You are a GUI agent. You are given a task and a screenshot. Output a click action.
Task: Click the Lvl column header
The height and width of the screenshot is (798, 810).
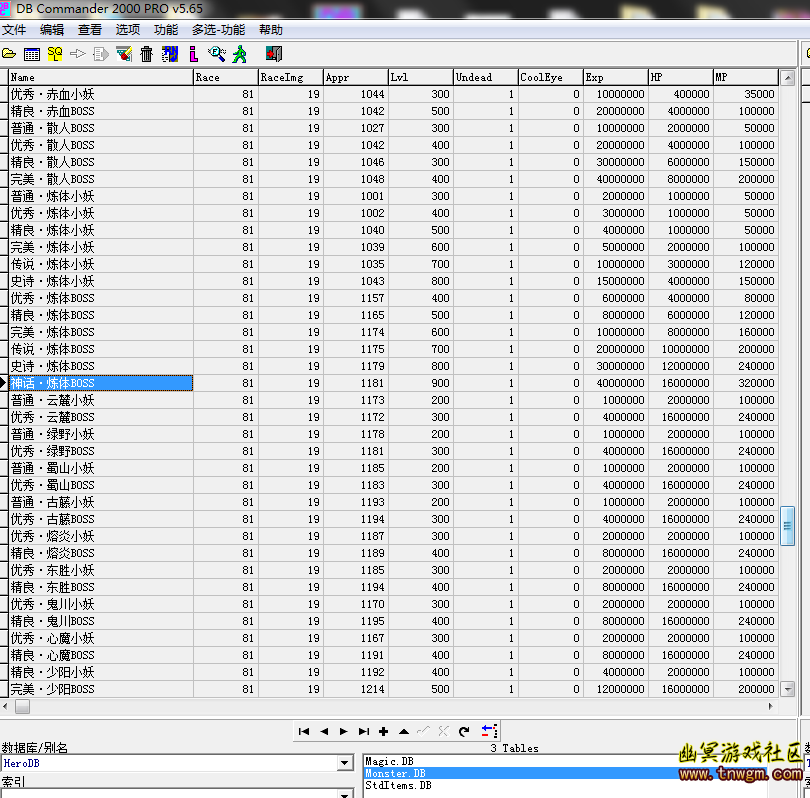pos(421,77)
